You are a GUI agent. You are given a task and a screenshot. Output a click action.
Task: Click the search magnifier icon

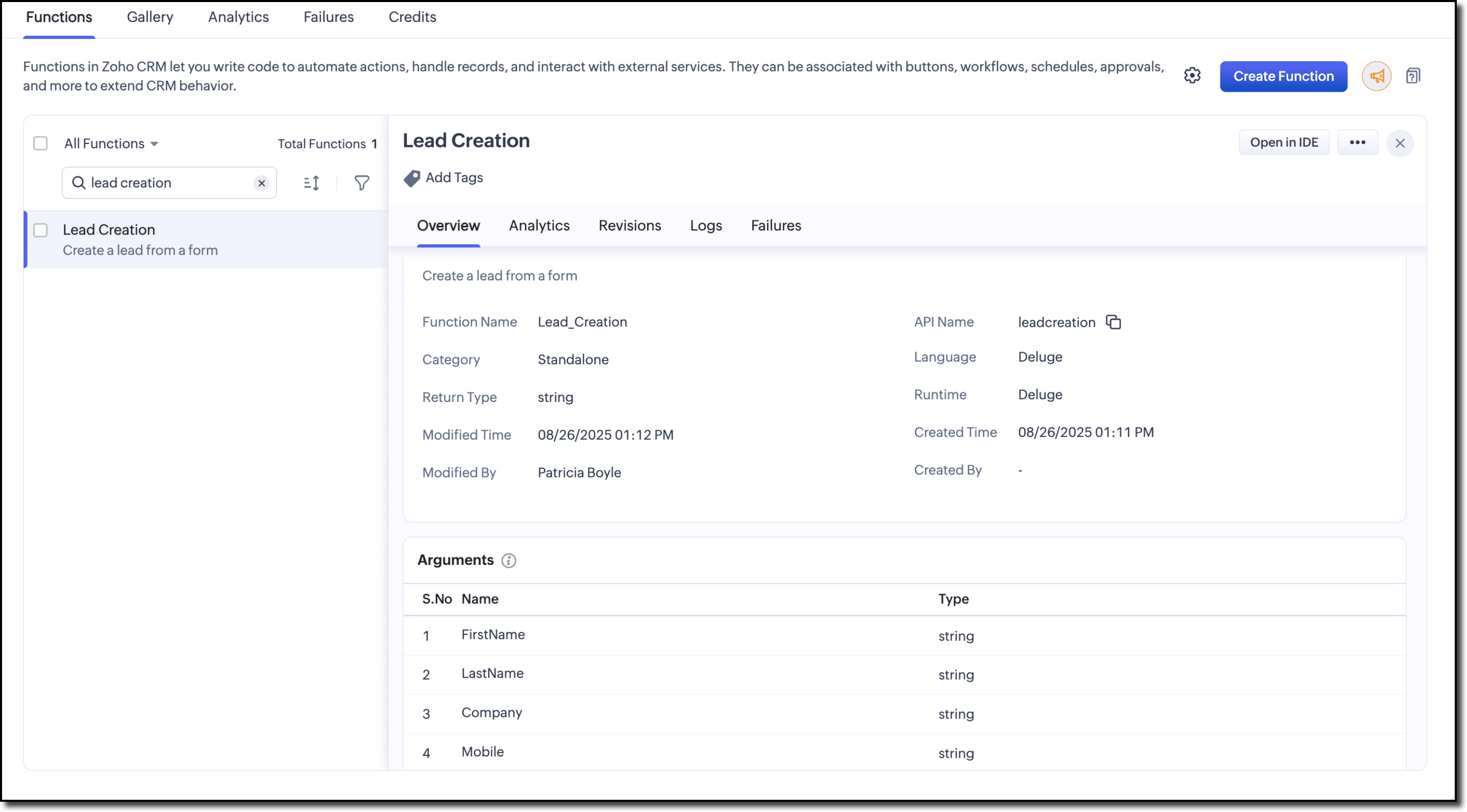(79, 183)
